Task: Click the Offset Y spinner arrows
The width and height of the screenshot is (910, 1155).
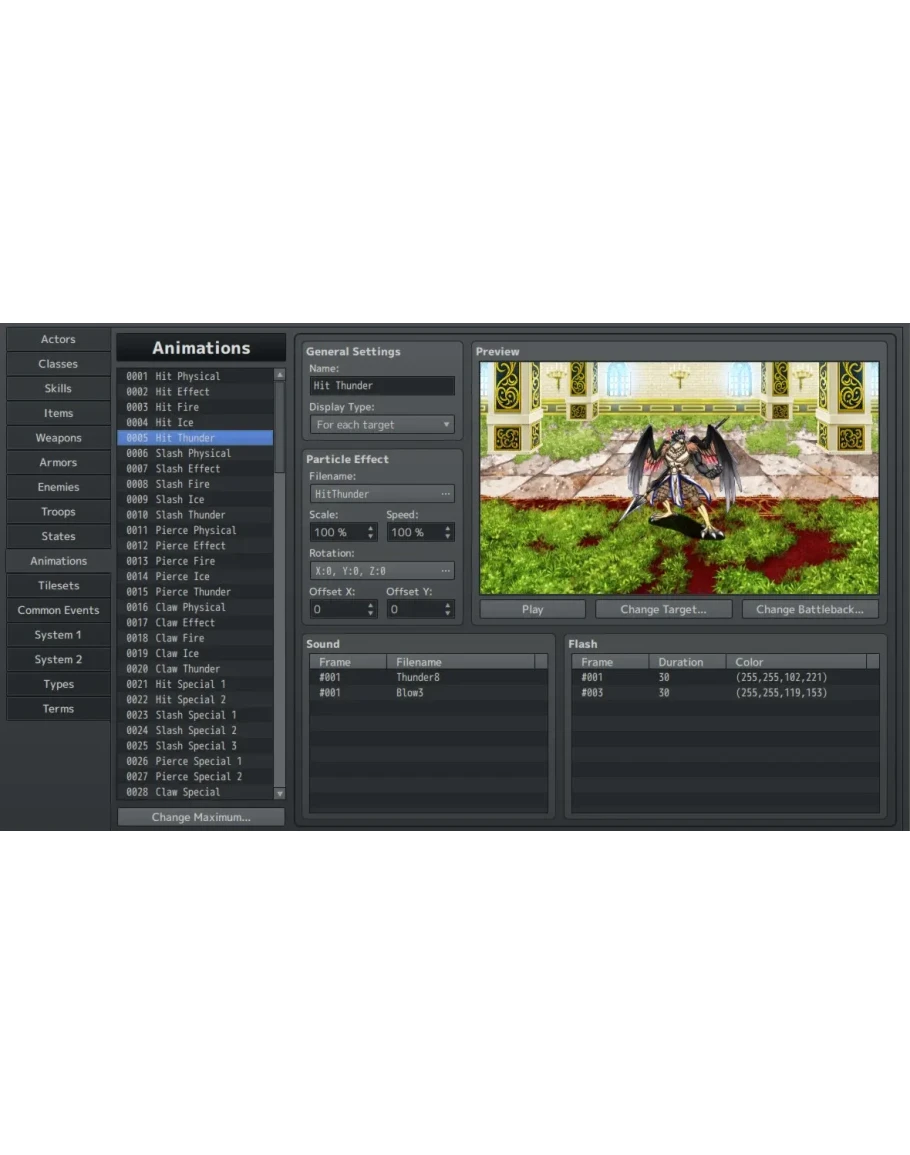Action: click(x=447, y=609)
